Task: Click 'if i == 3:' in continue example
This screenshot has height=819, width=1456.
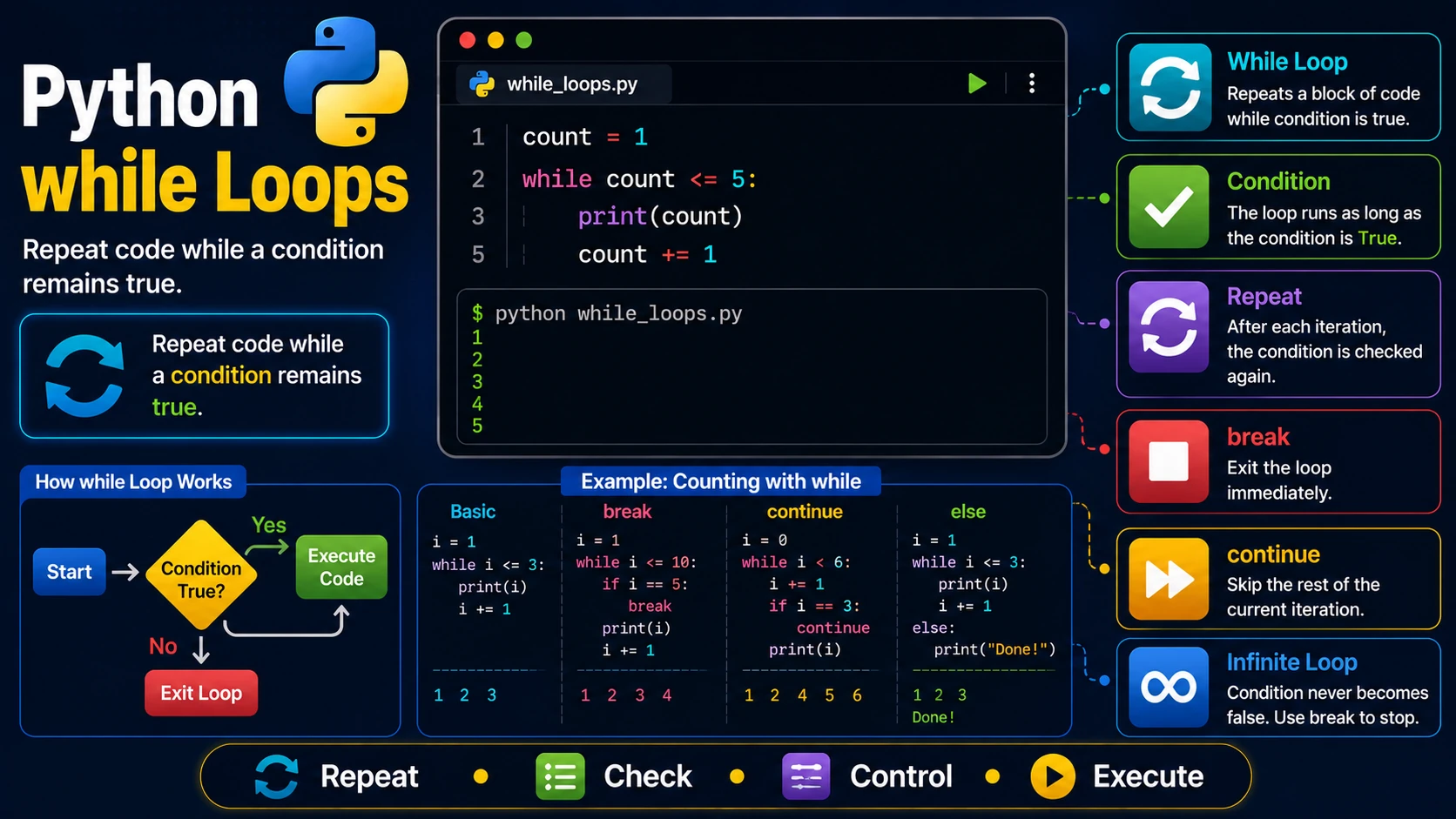Action: (x=814, y=606)
